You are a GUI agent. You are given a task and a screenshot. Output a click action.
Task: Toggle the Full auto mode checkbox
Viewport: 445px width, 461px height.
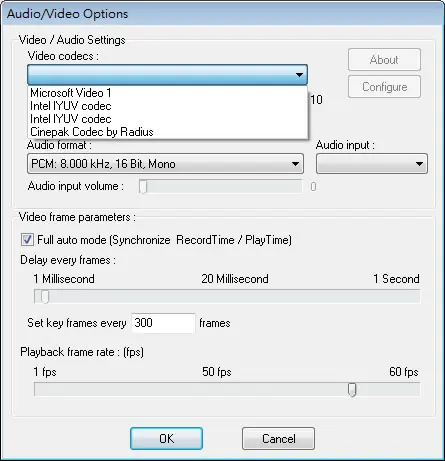(x=27, y=240)
